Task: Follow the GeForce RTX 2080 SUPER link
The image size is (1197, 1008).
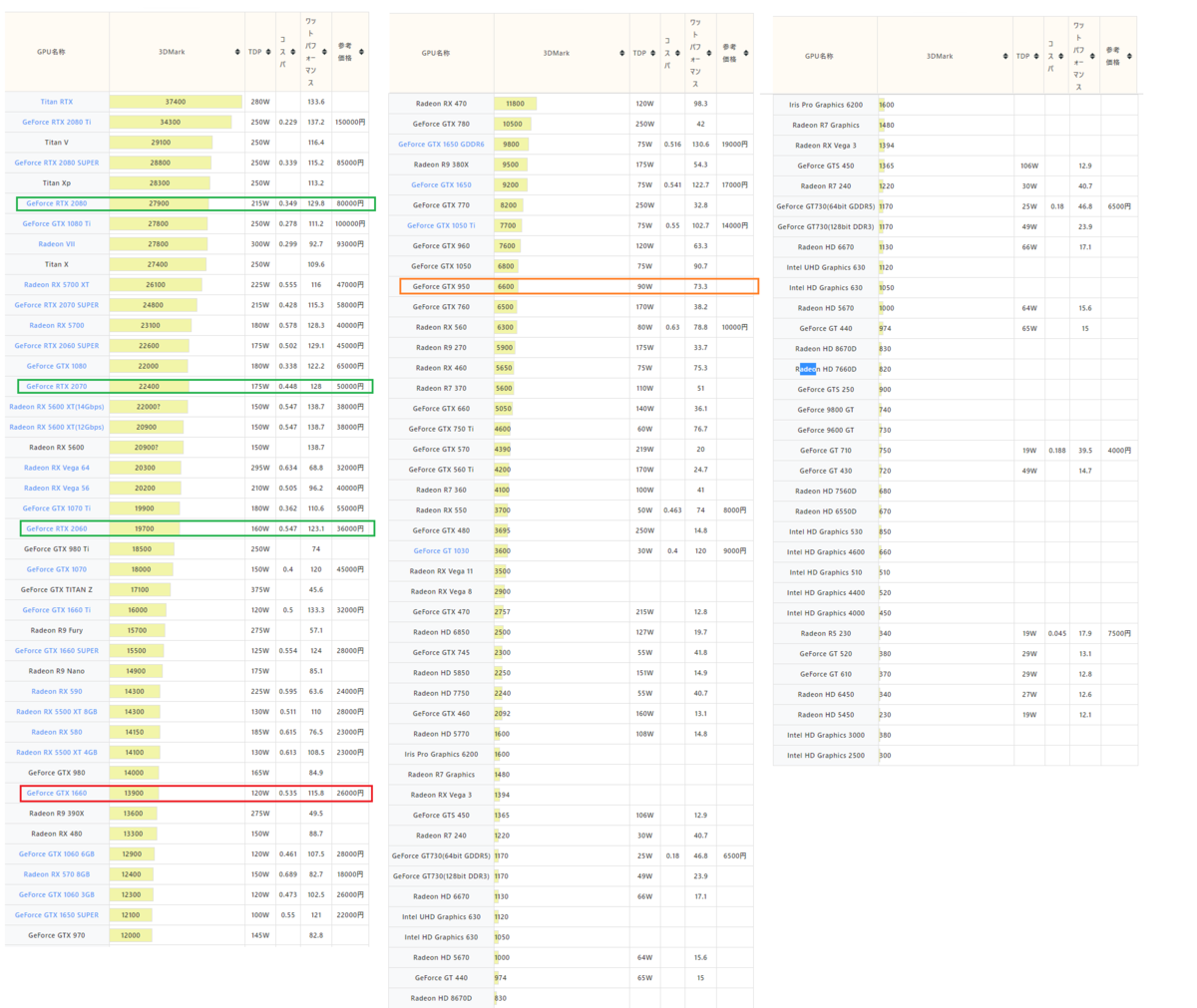Action: (57, 163)
